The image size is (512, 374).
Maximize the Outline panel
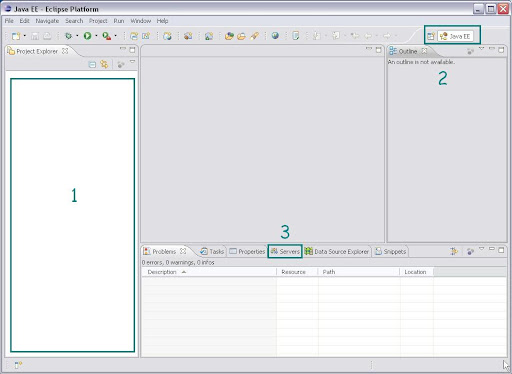point(501,50)
